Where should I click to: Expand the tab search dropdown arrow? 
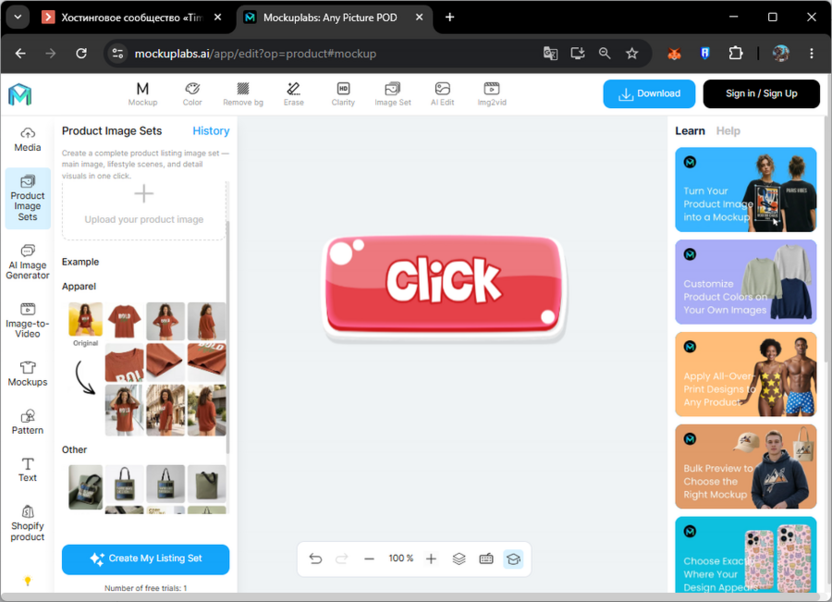pos(18,18)
